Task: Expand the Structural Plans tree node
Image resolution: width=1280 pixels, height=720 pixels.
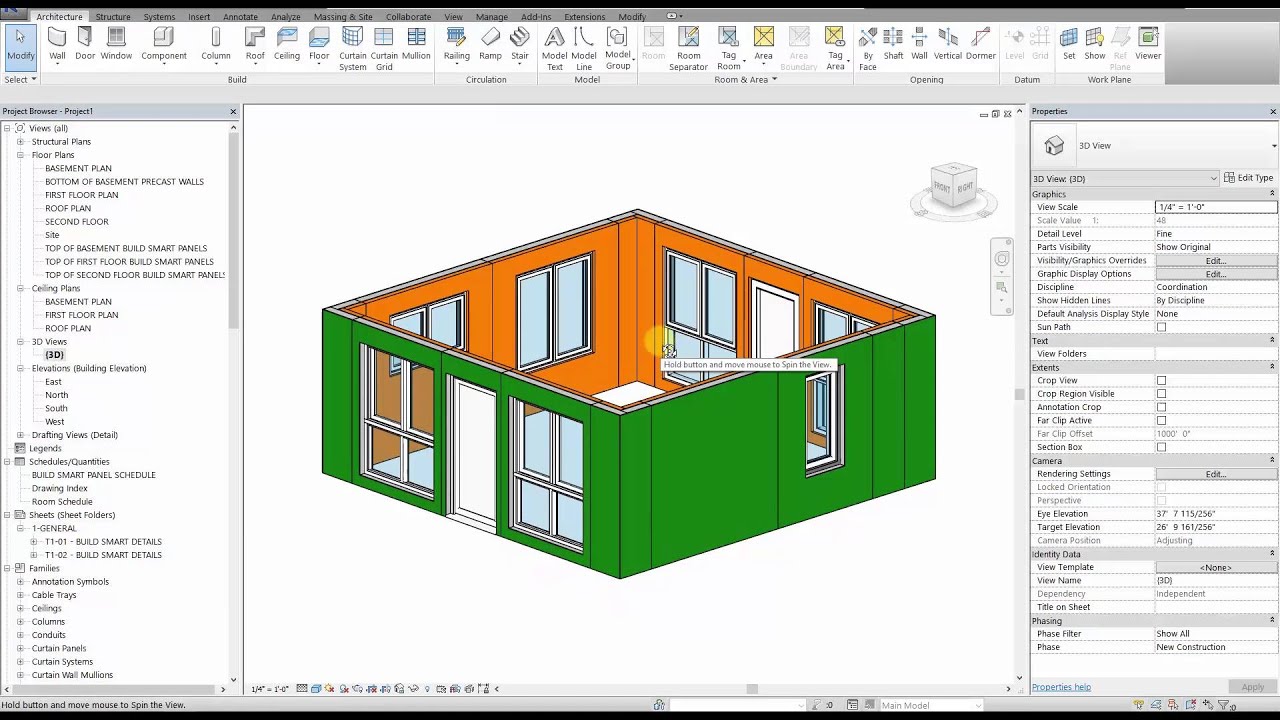Action: pos(20,142)
